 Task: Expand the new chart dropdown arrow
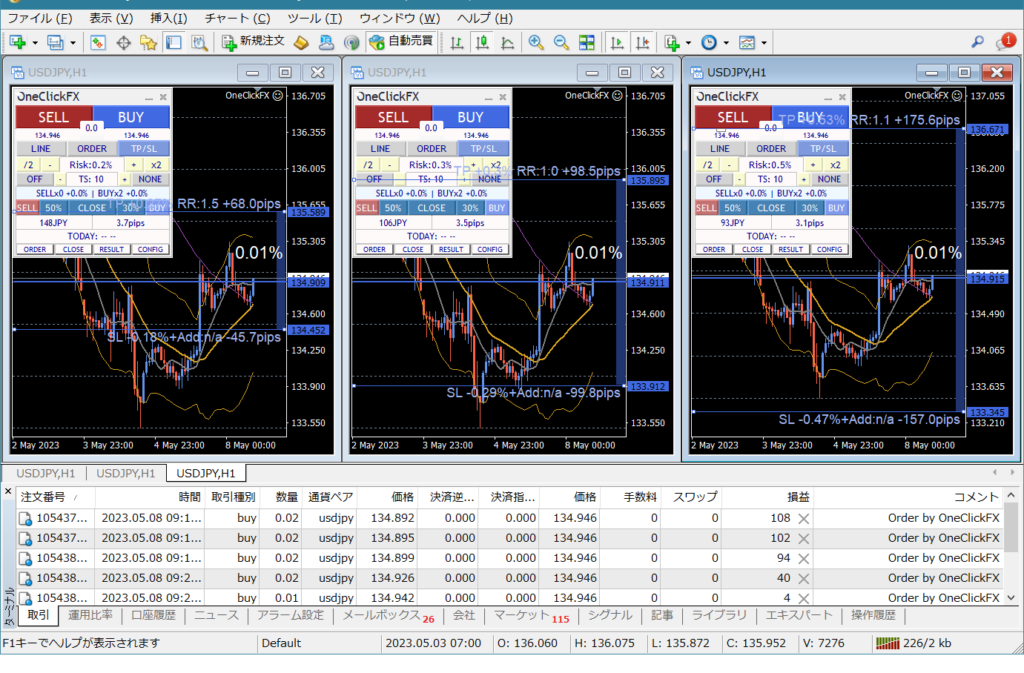tap(35, 43)
